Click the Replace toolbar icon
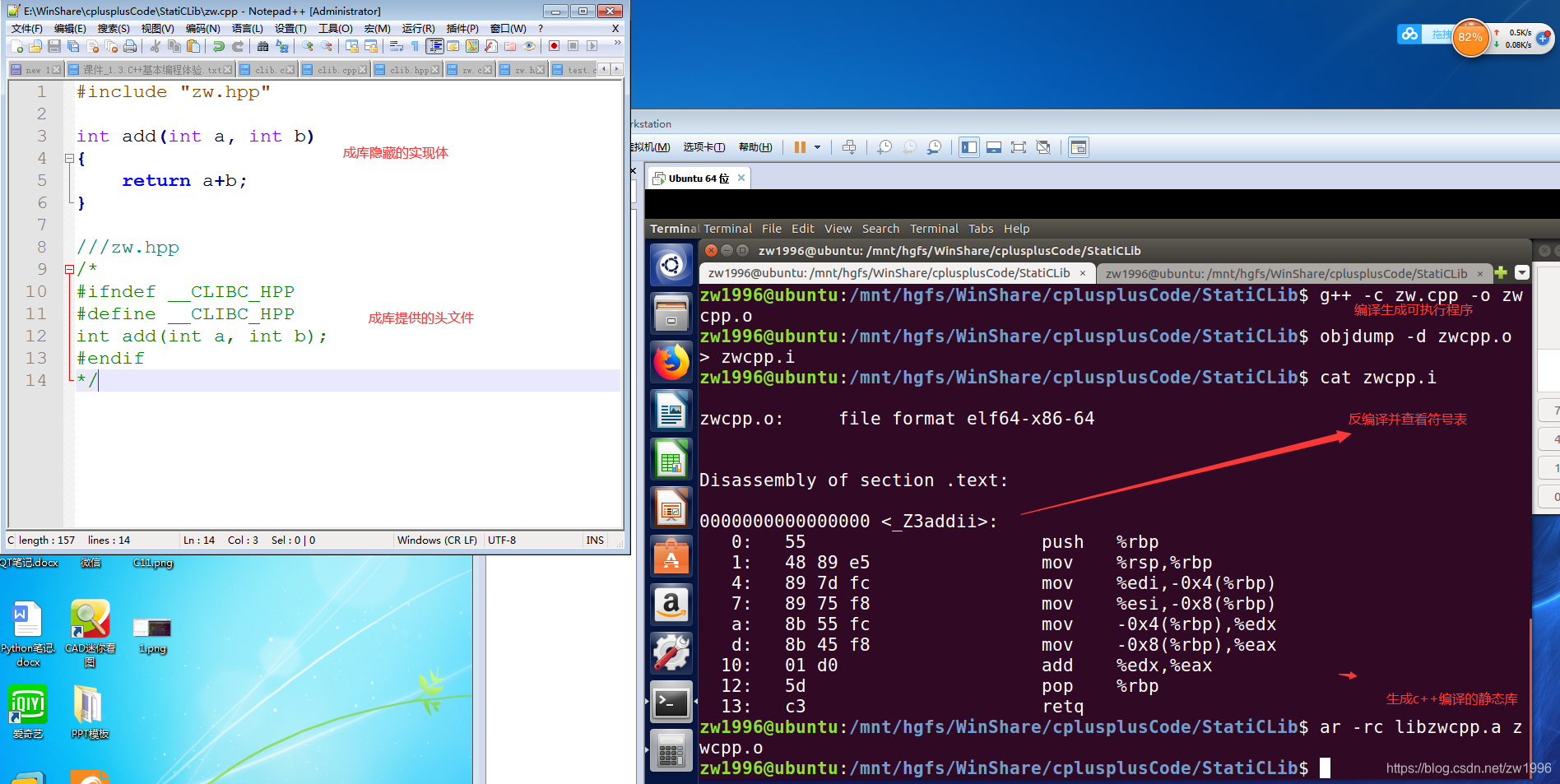 click(281, 46)
